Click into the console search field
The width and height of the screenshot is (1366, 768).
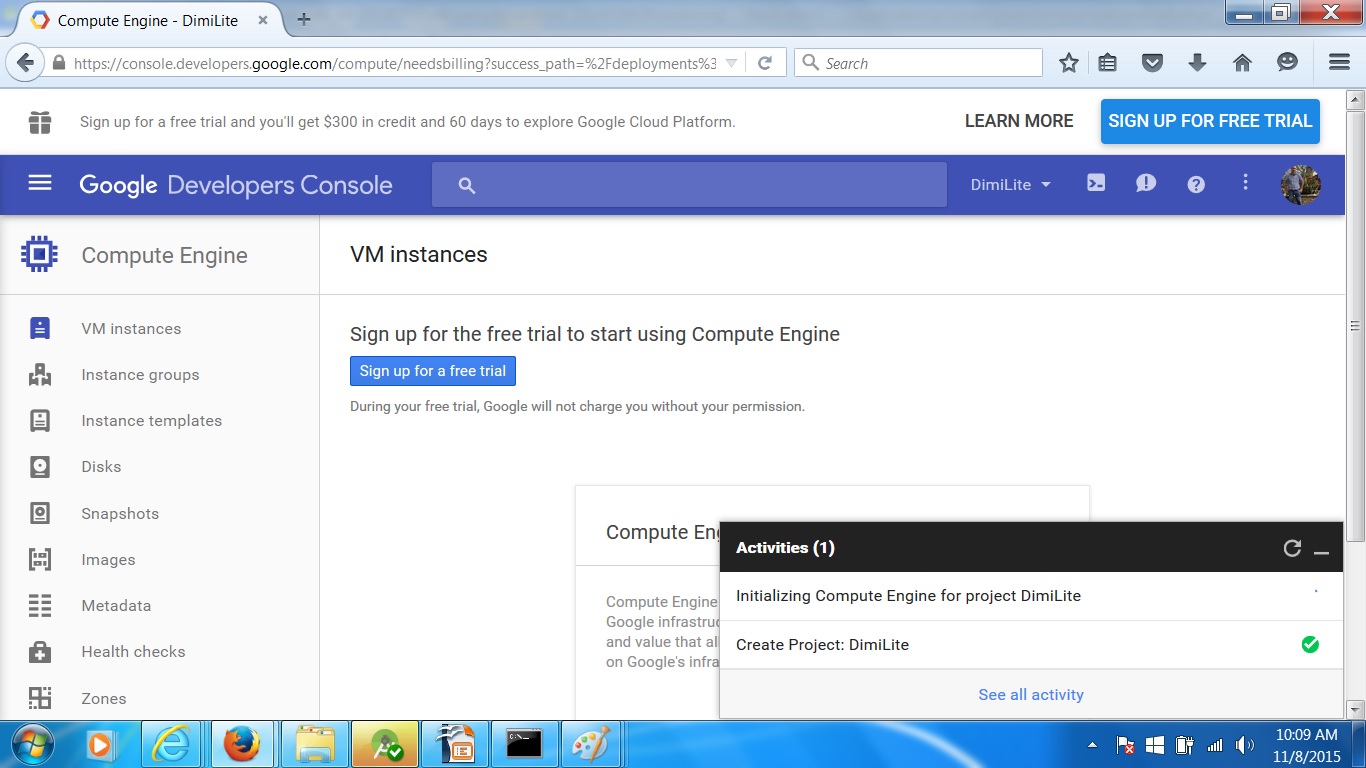(x=689, y=185)
